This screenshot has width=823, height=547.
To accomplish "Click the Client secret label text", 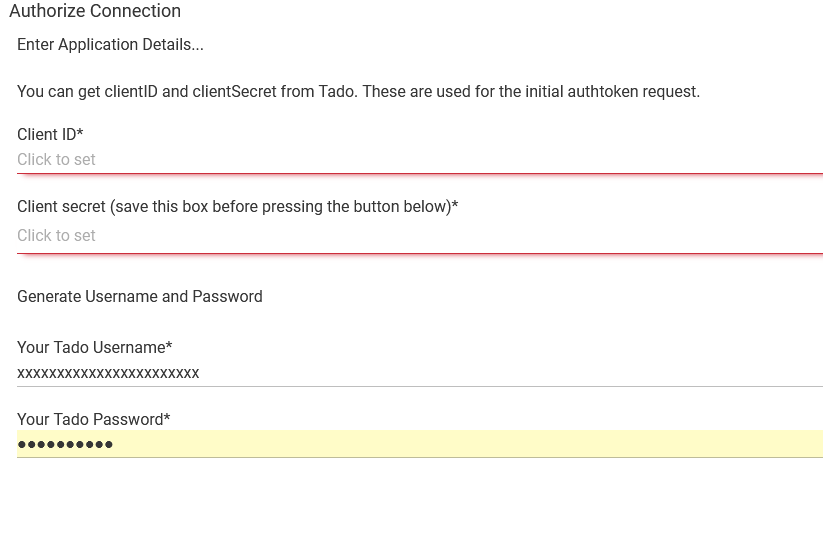I will (237, 207).
